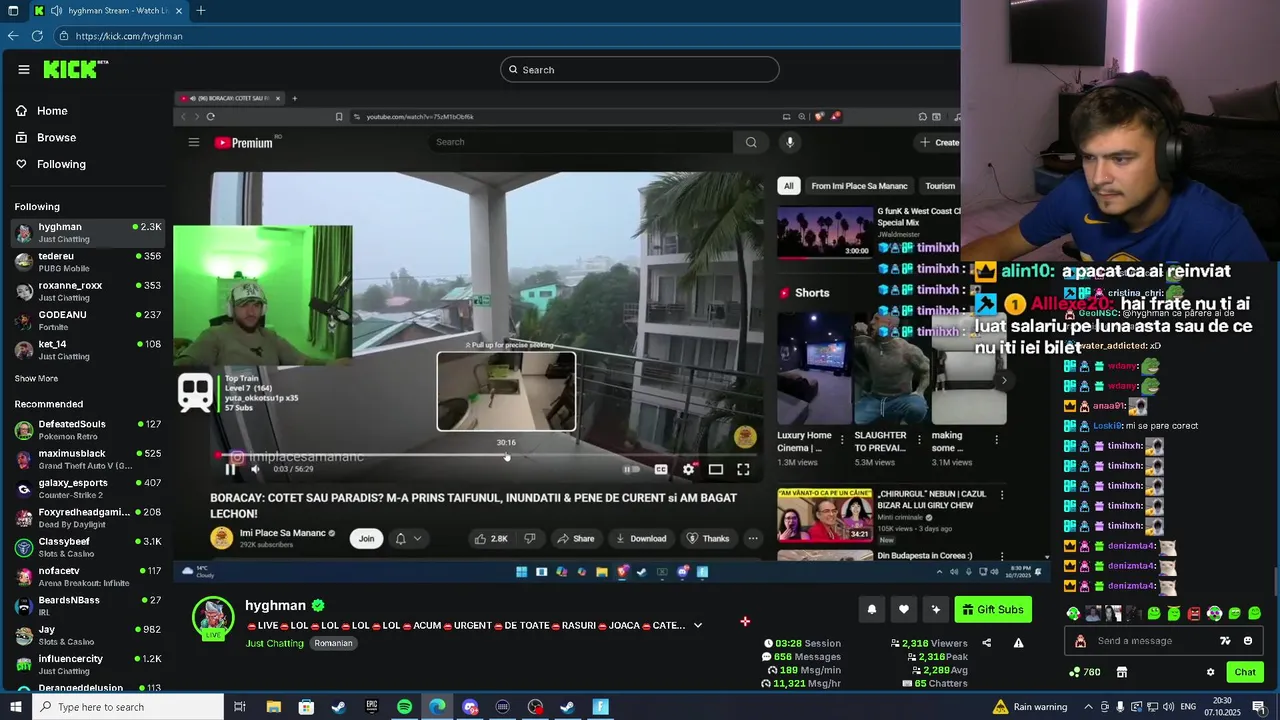Viewport: 1280px width, 720px height.
Task: Click the green Chat send button
Action: tap(1245, 672)
